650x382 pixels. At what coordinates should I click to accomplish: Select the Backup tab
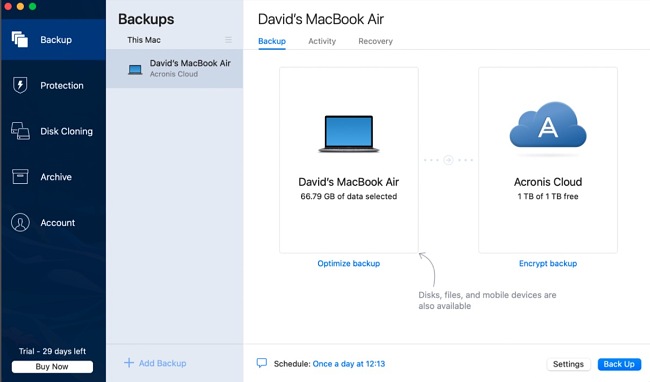pyautogui.click(x=272, y=41)
